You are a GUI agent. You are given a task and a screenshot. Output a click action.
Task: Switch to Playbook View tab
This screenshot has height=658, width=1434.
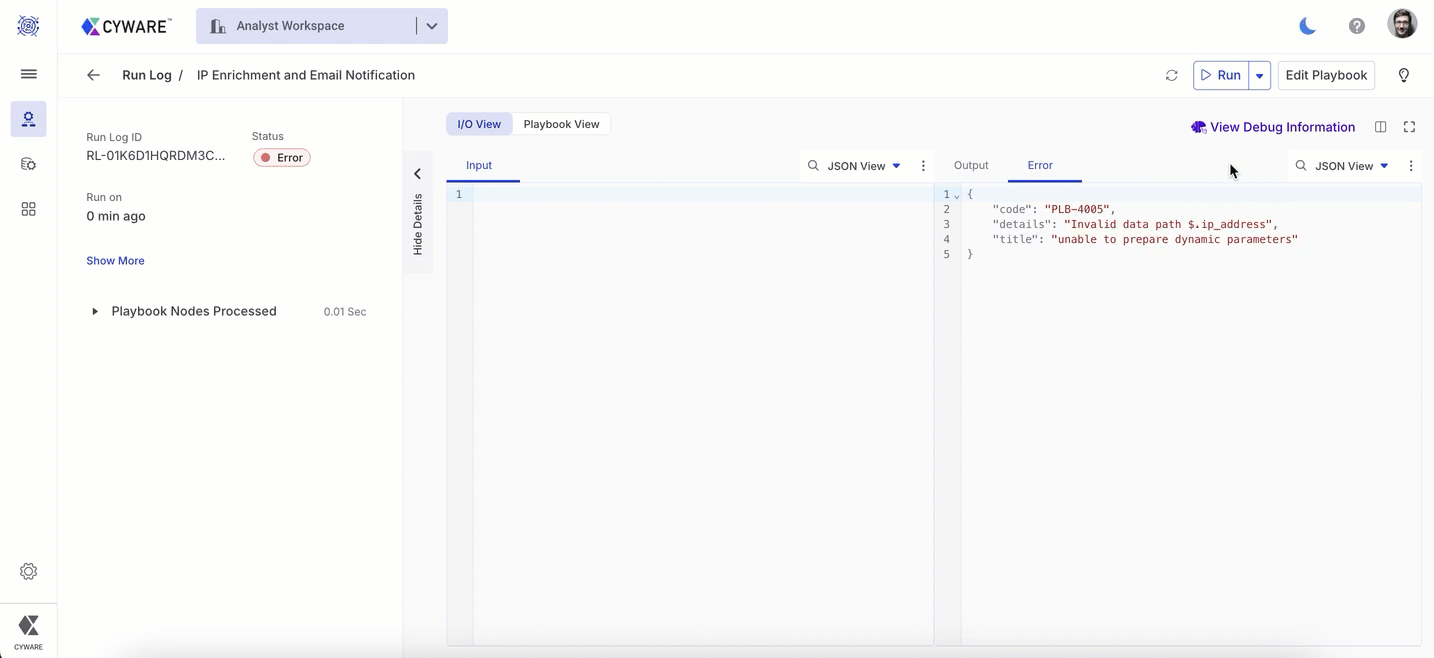pyautogui.click(x=561, y=124)
